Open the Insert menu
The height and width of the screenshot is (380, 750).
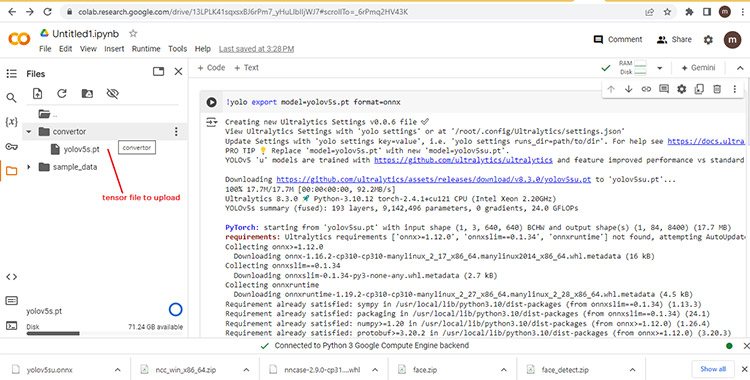tap(114, 49)
